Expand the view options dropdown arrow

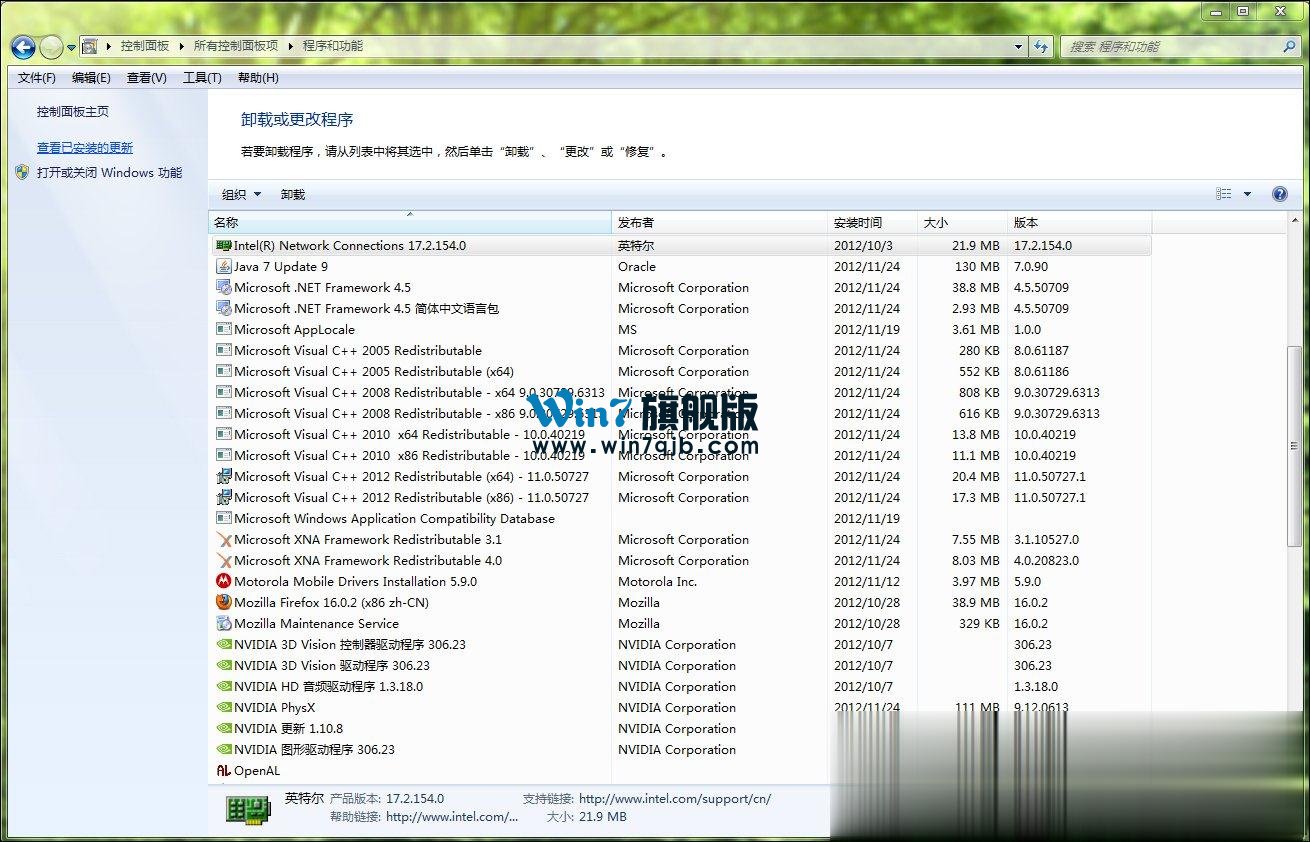click(1247, 194)
